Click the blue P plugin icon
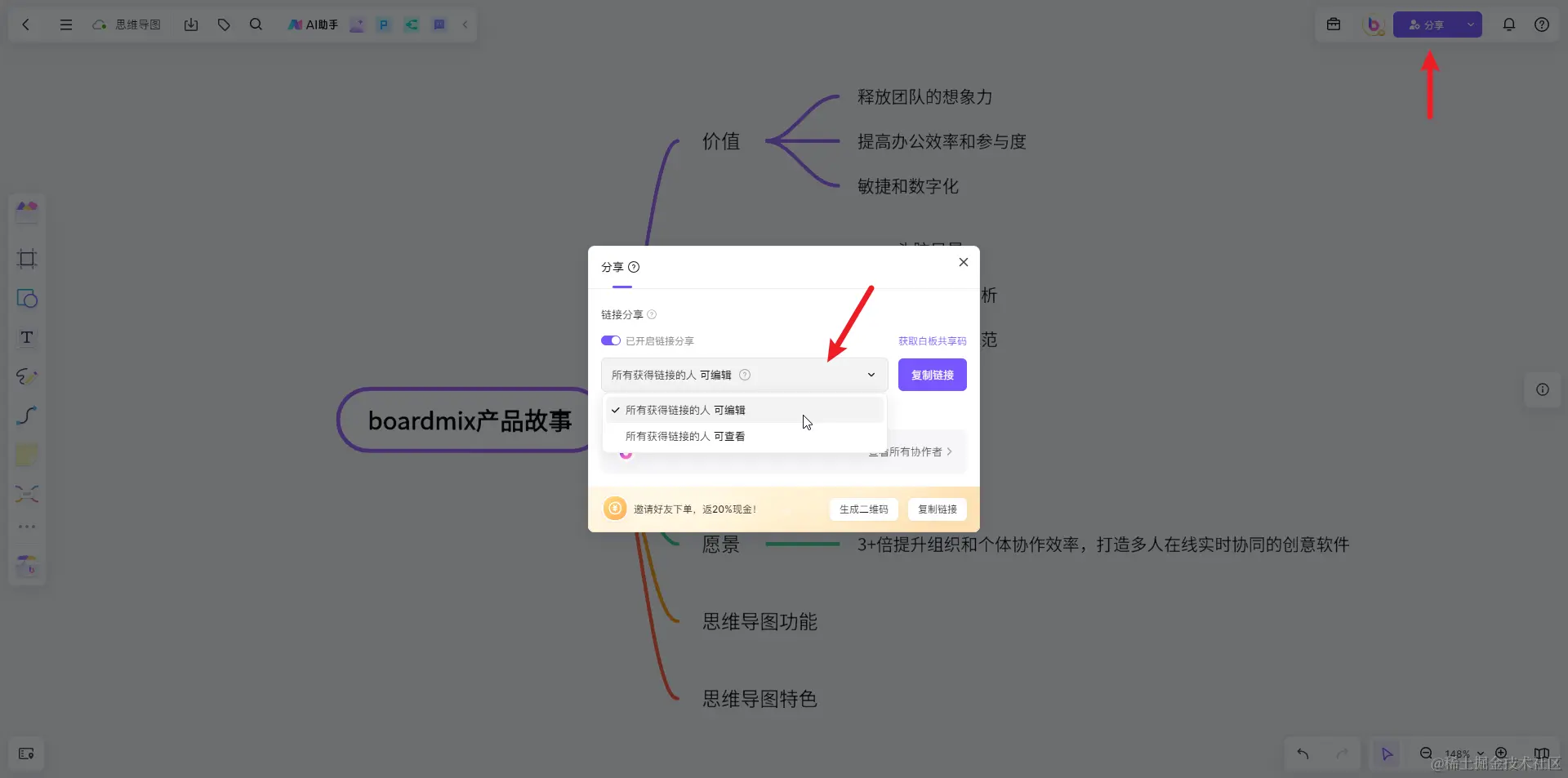The image size is (1568, 778). (x=383, y=24)
